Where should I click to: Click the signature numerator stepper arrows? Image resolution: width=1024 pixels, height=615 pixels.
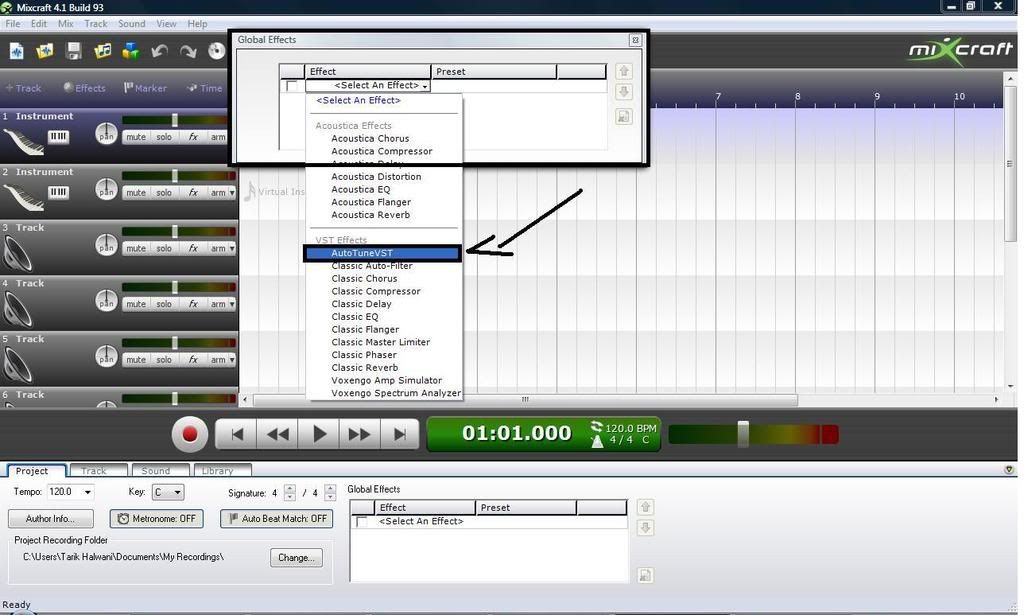point(290,492)
